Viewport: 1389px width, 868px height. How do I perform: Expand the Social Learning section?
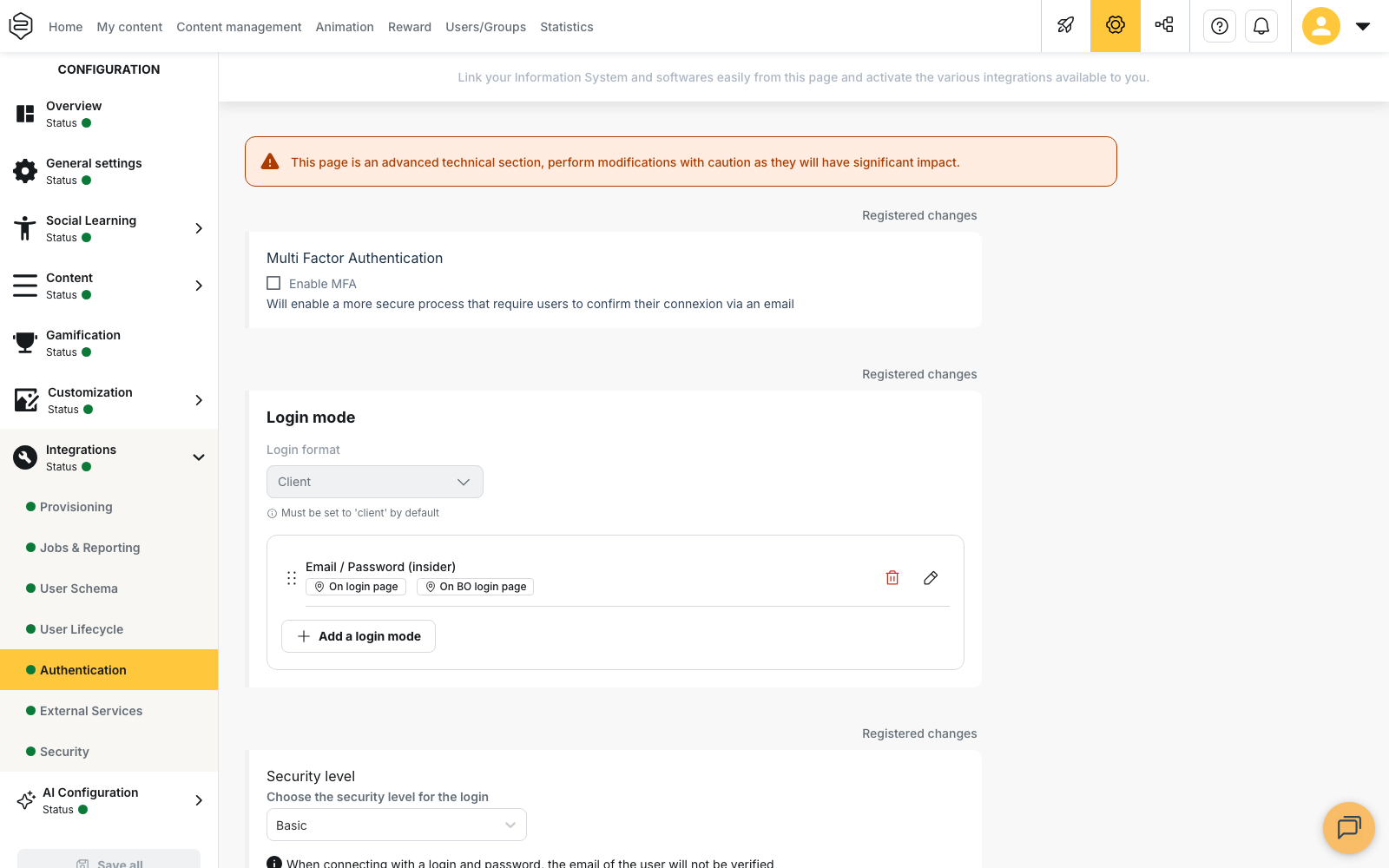199,228
